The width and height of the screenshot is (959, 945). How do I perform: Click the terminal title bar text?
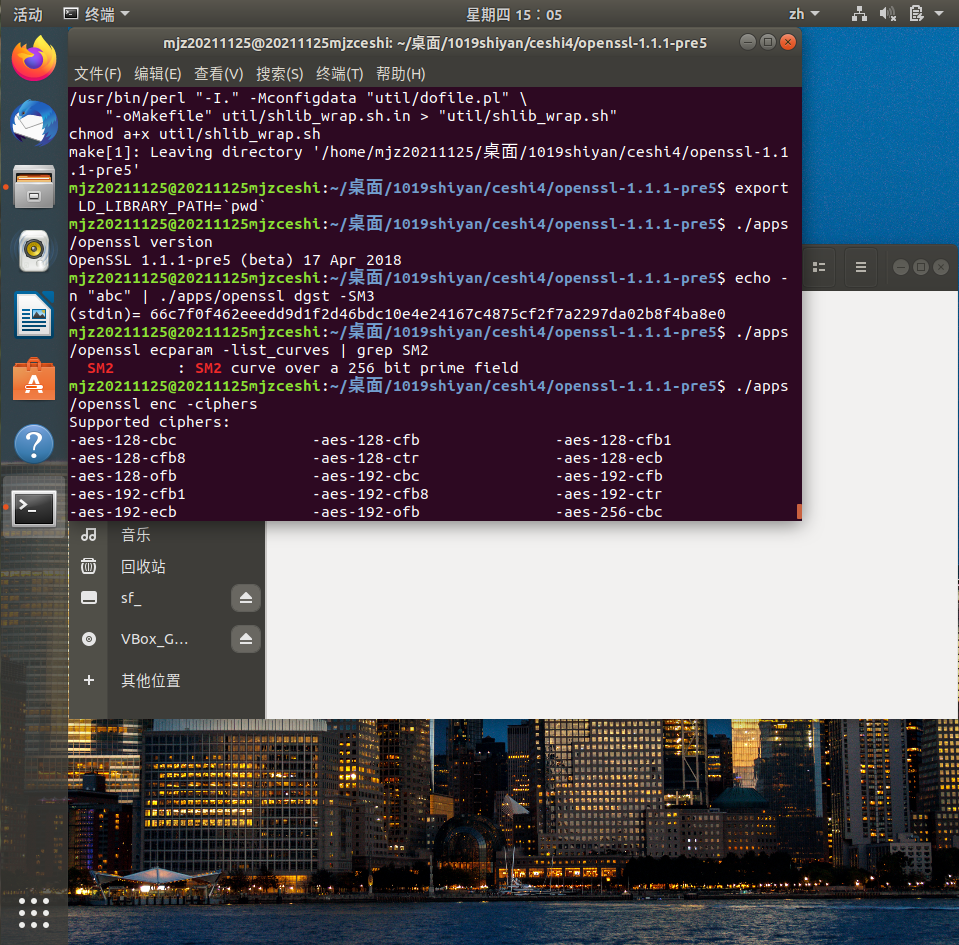[x=434, y=43]
